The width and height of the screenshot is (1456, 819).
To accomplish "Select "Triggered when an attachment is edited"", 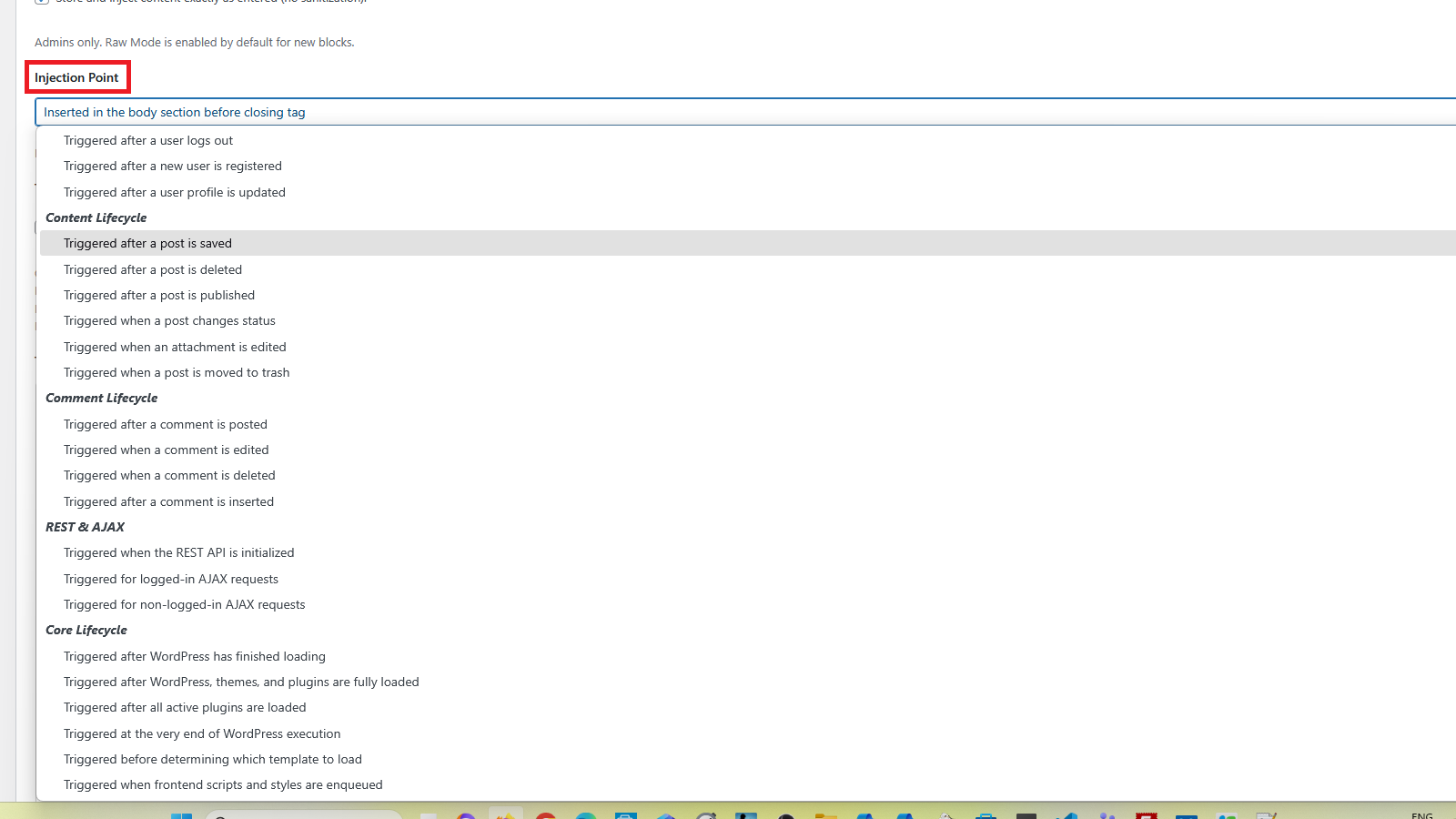I will [x=747, y=347].
